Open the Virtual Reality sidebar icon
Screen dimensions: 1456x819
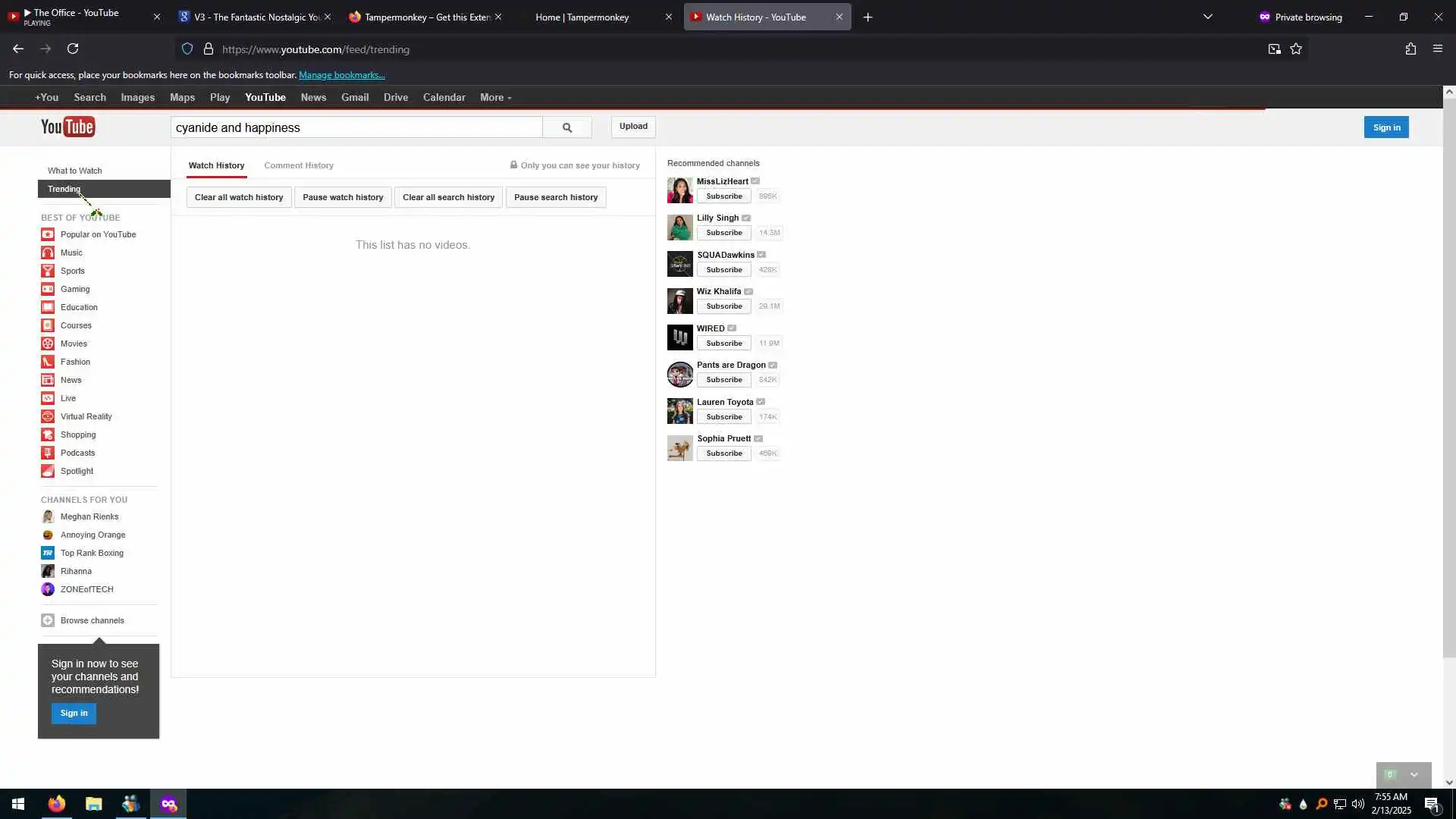[x=48, y=416]
